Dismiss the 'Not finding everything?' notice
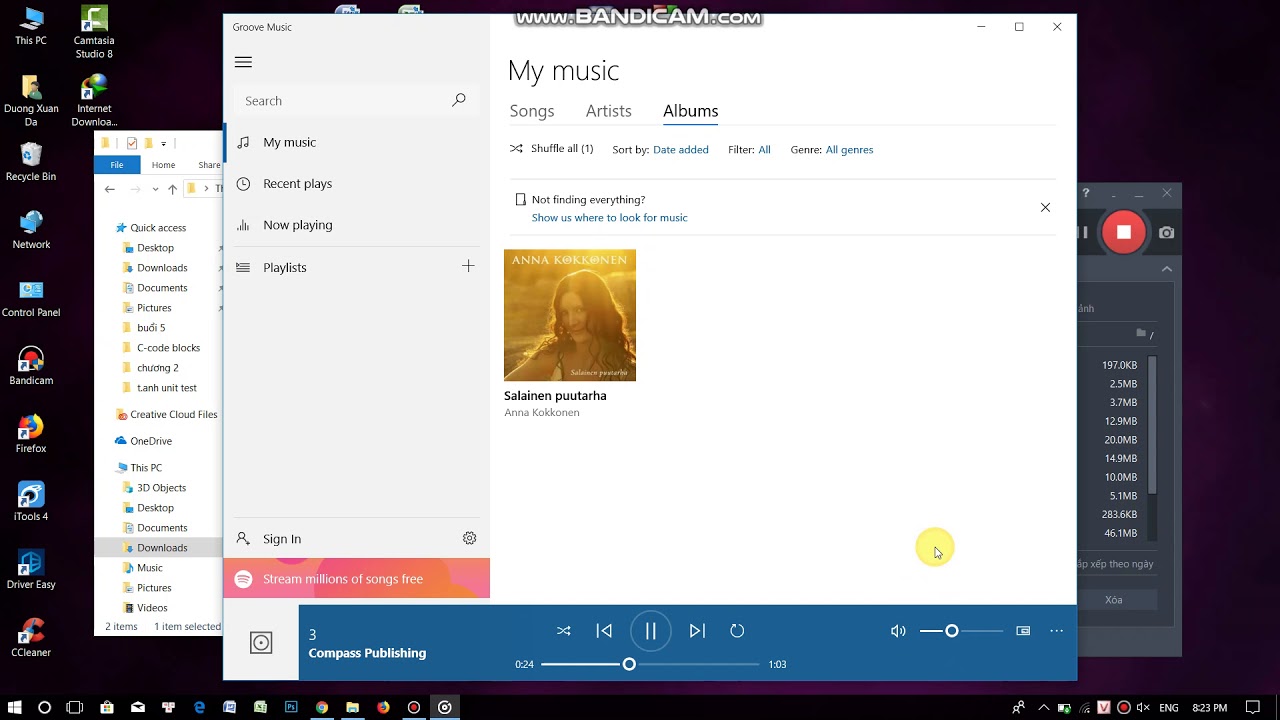 1045,208
